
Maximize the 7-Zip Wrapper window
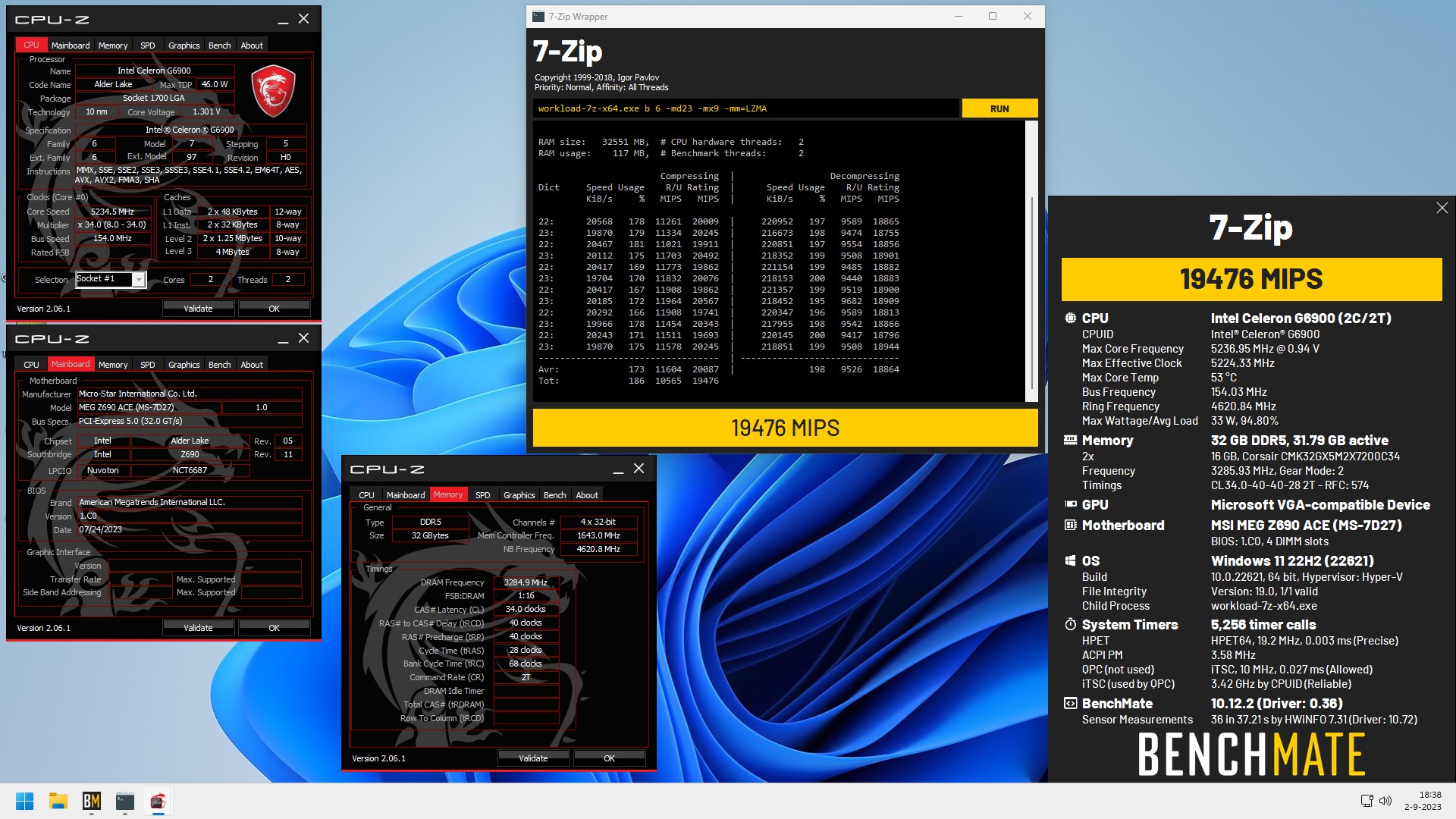pyautogui.click(x=993, y=16)
